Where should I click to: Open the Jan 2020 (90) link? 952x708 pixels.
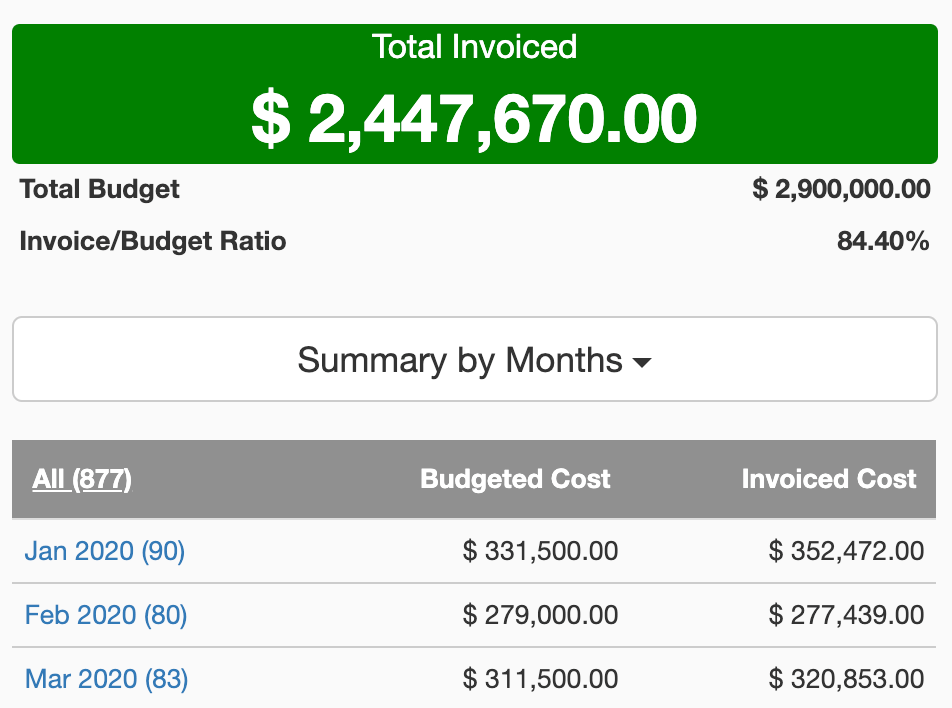(x=105, y=551)
